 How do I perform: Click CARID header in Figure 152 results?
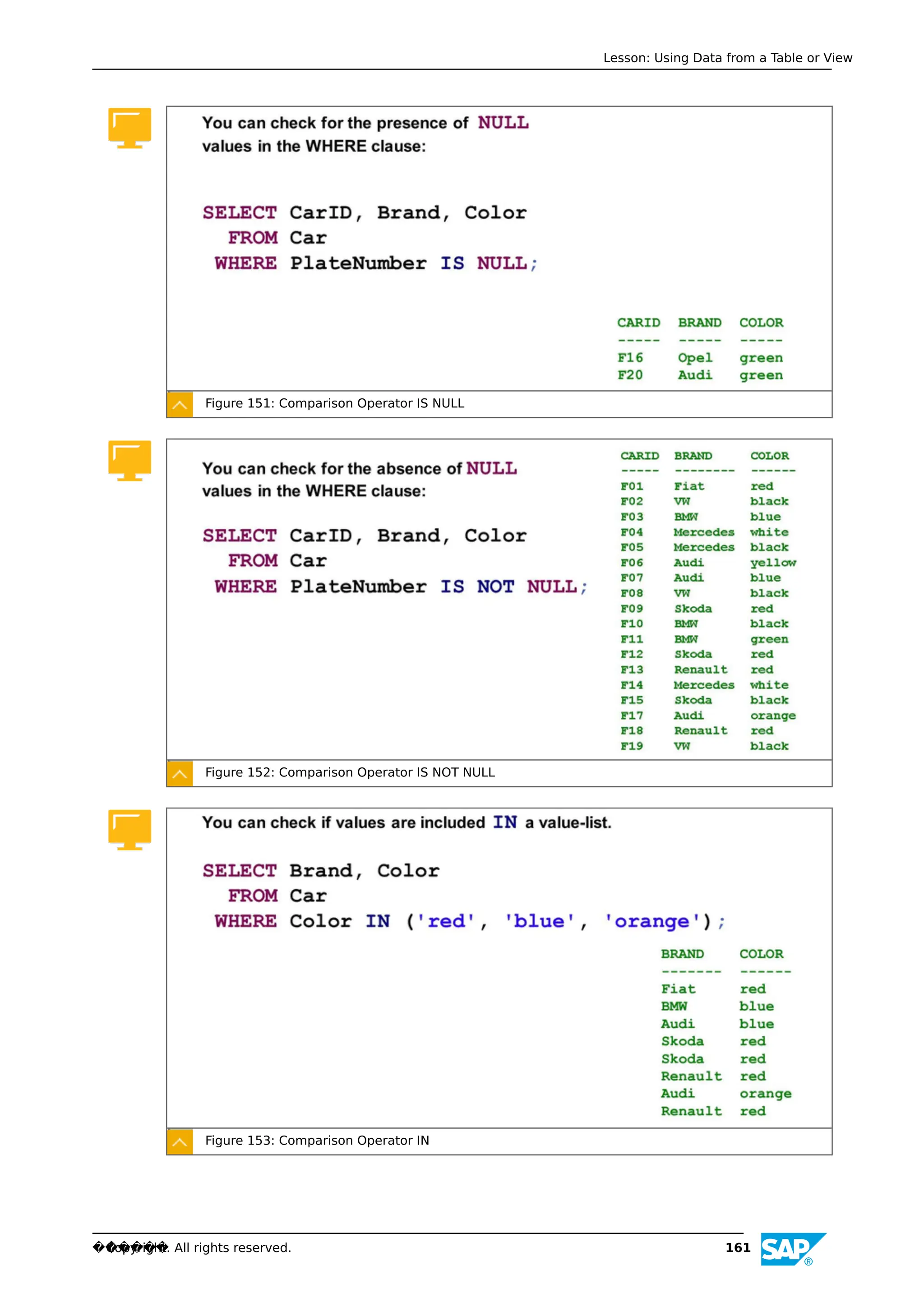click(639, 456)
